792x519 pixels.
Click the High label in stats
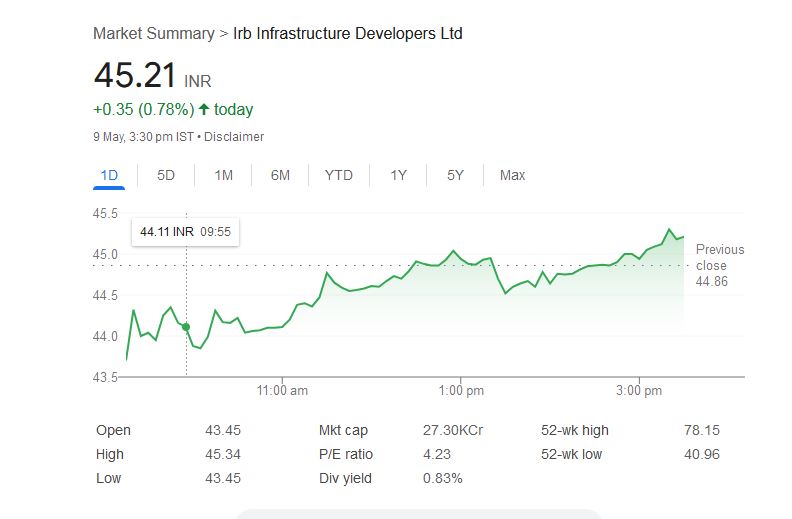(x=110, y=454)
